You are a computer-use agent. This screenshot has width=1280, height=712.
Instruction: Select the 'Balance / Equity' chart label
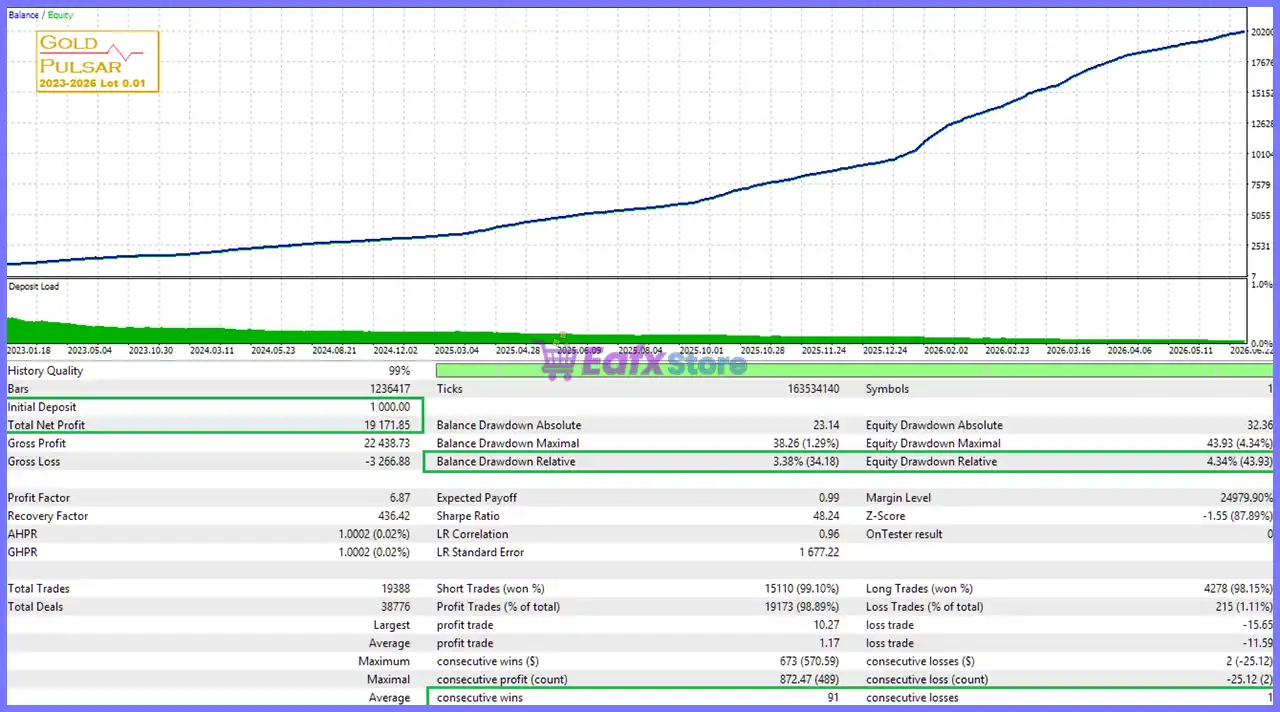(x=40, y=15)
